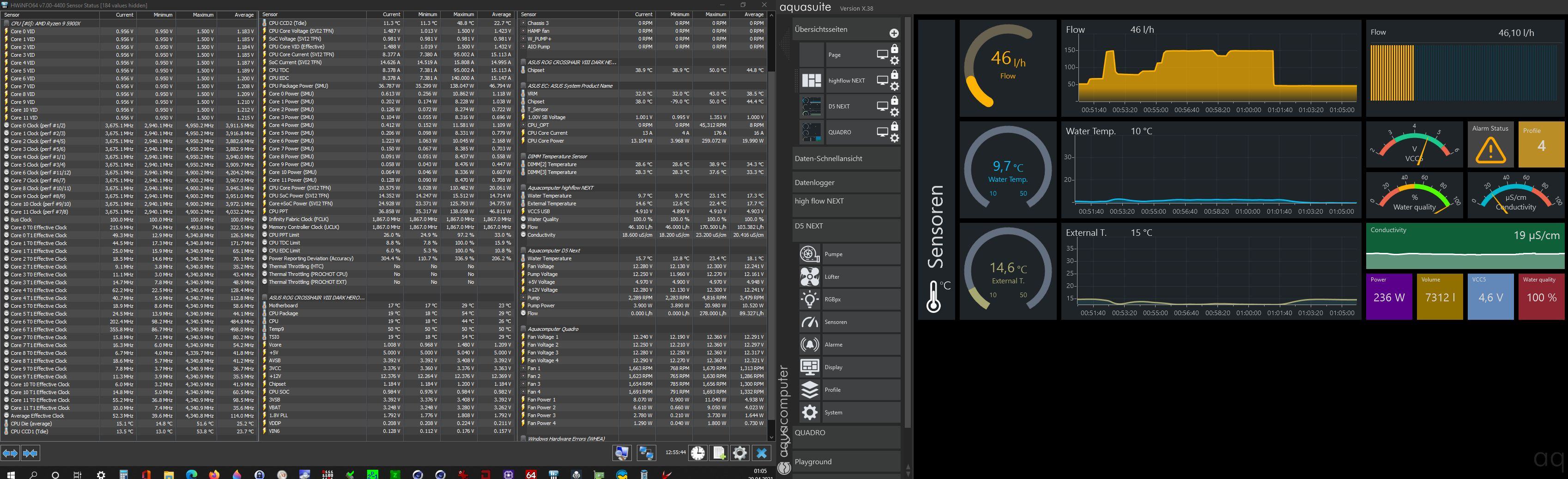The height and width of the screenshot is (479, 1568).
Task: Open the Lüfter fan settings
Action: 849,276
